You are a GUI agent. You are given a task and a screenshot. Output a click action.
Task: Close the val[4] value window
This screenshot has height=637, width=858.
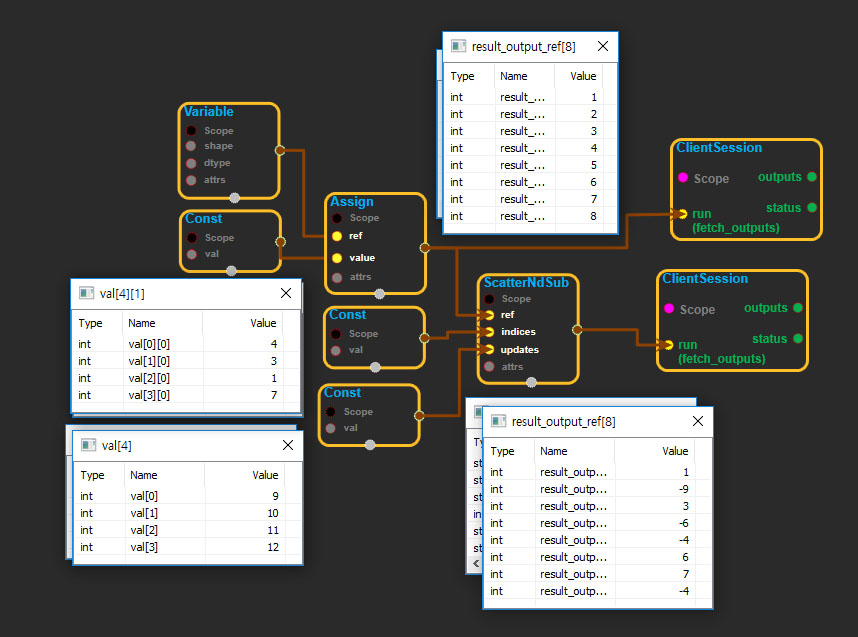288,445
